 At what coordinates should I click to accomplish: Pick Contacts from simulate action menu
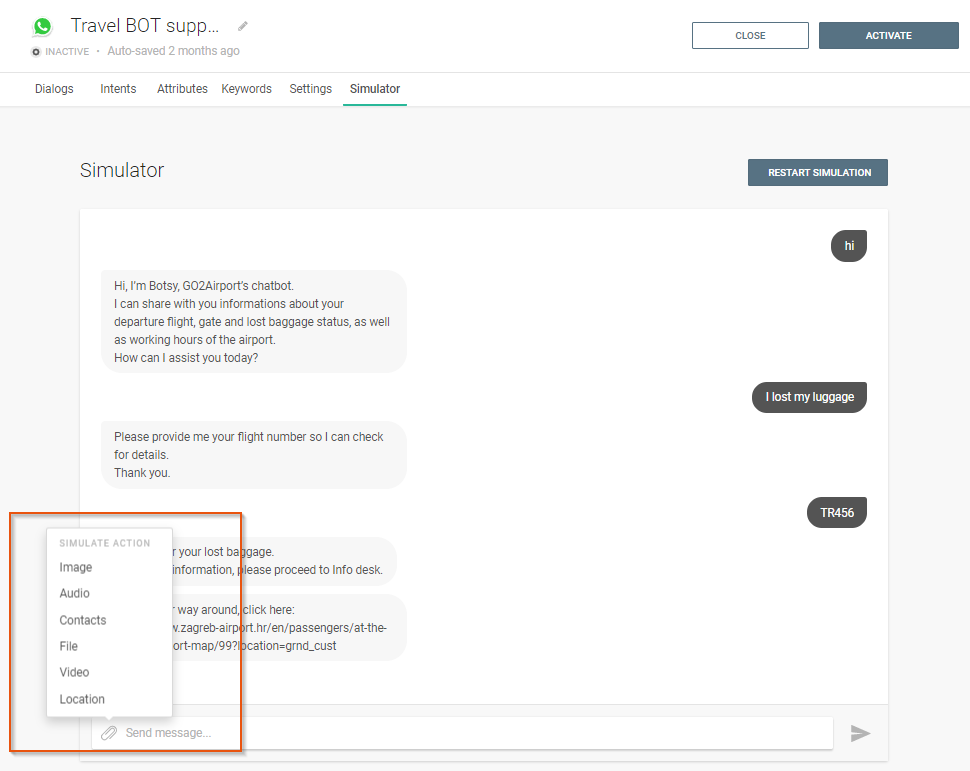click(83, 620)
